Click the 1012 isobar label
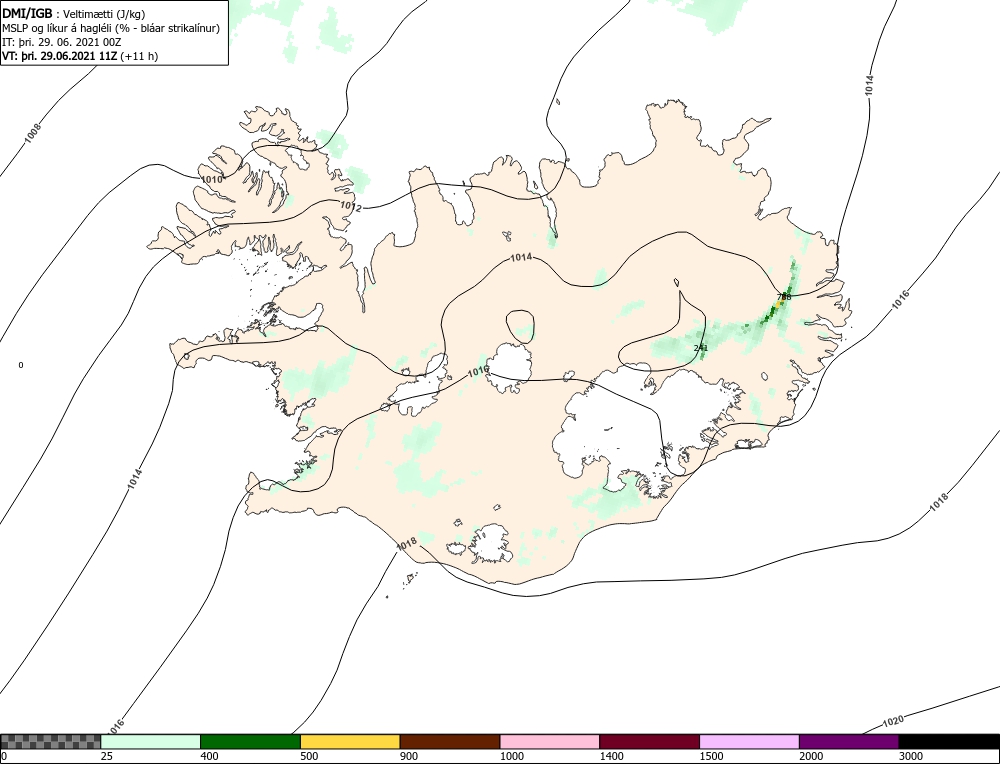 pyautogui.click(x=351, y=207)
